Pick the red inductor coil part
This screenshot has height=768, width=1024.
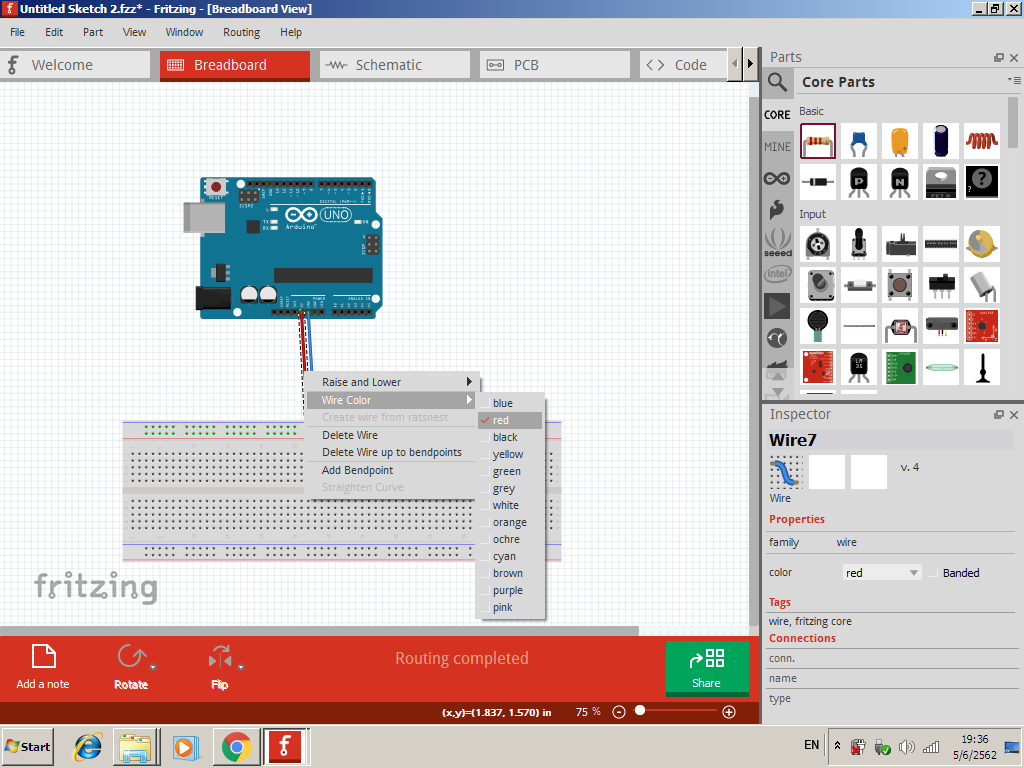[982, 141]
